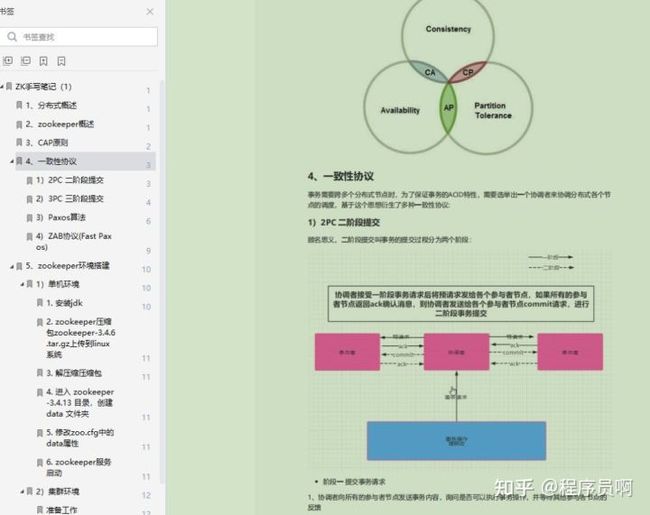The width and height of the screenshot is (650, 515).
Task: Click the 1) 2PC 二阶段提交 subheading in document
Action: tap(344, 222)
